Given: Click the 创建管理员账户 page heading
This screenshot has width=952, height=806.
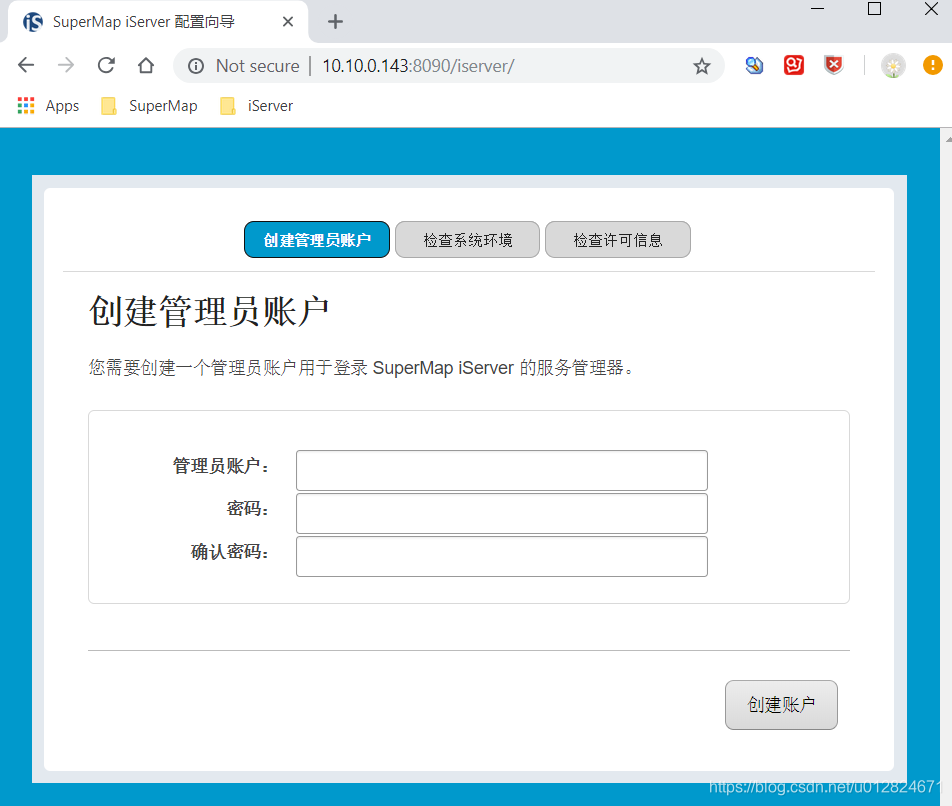Looking at the screenshot, I should pos(209,311).
